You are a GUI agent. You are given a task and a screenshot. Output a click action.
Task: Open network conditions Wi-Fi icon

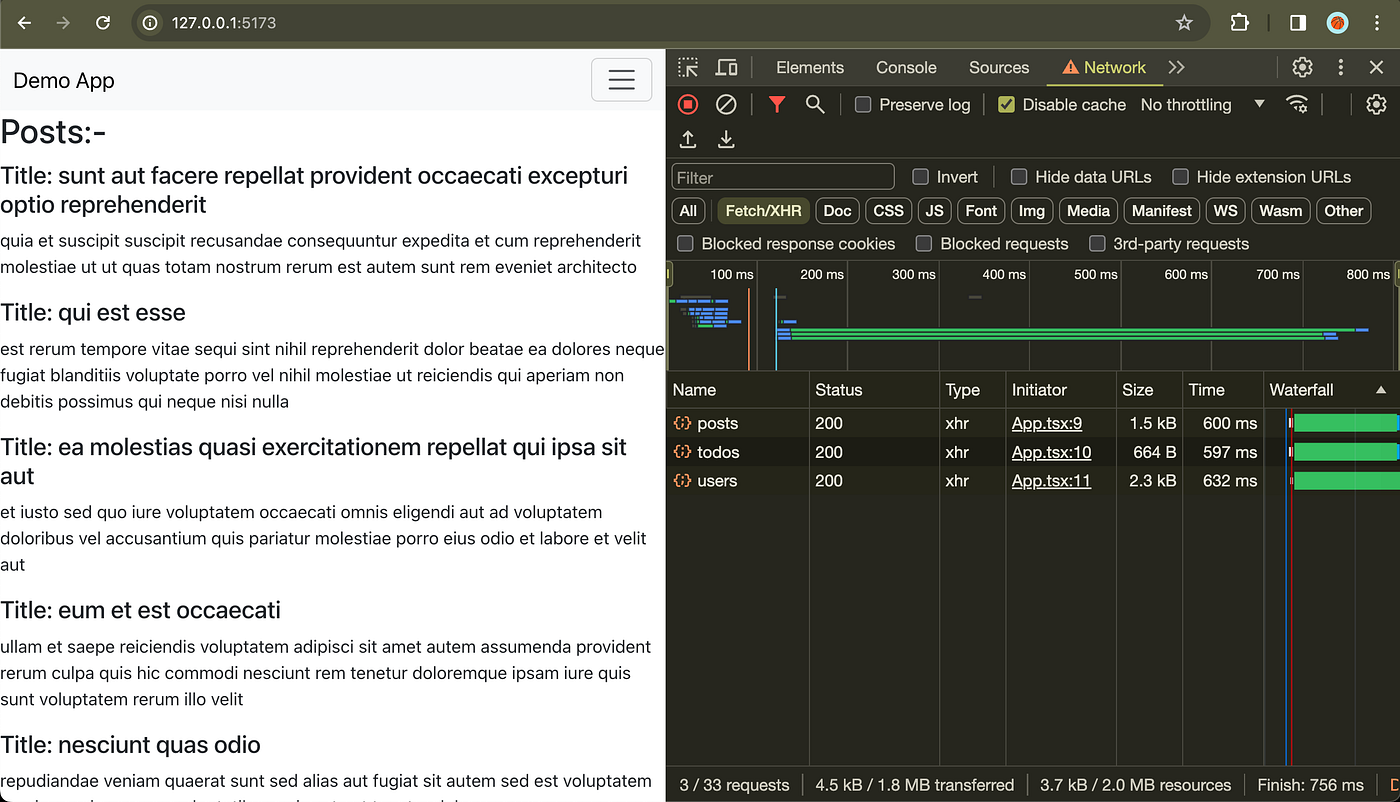click(1297, 105)
